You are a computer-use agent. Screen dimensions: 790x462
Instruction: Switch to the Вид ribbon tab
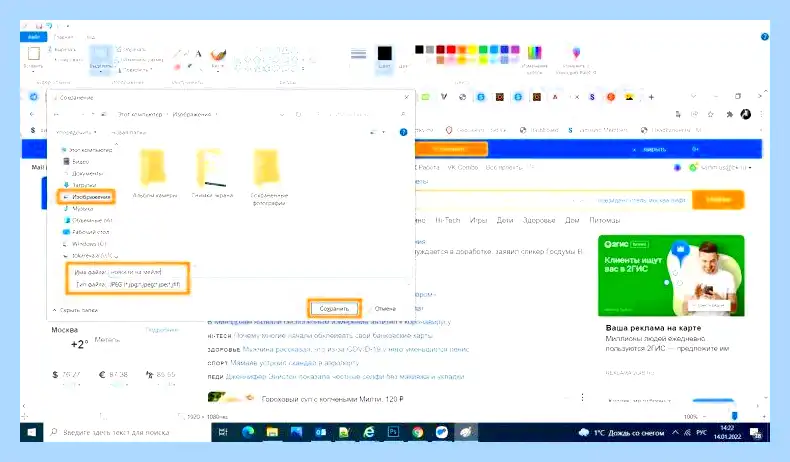91,37
